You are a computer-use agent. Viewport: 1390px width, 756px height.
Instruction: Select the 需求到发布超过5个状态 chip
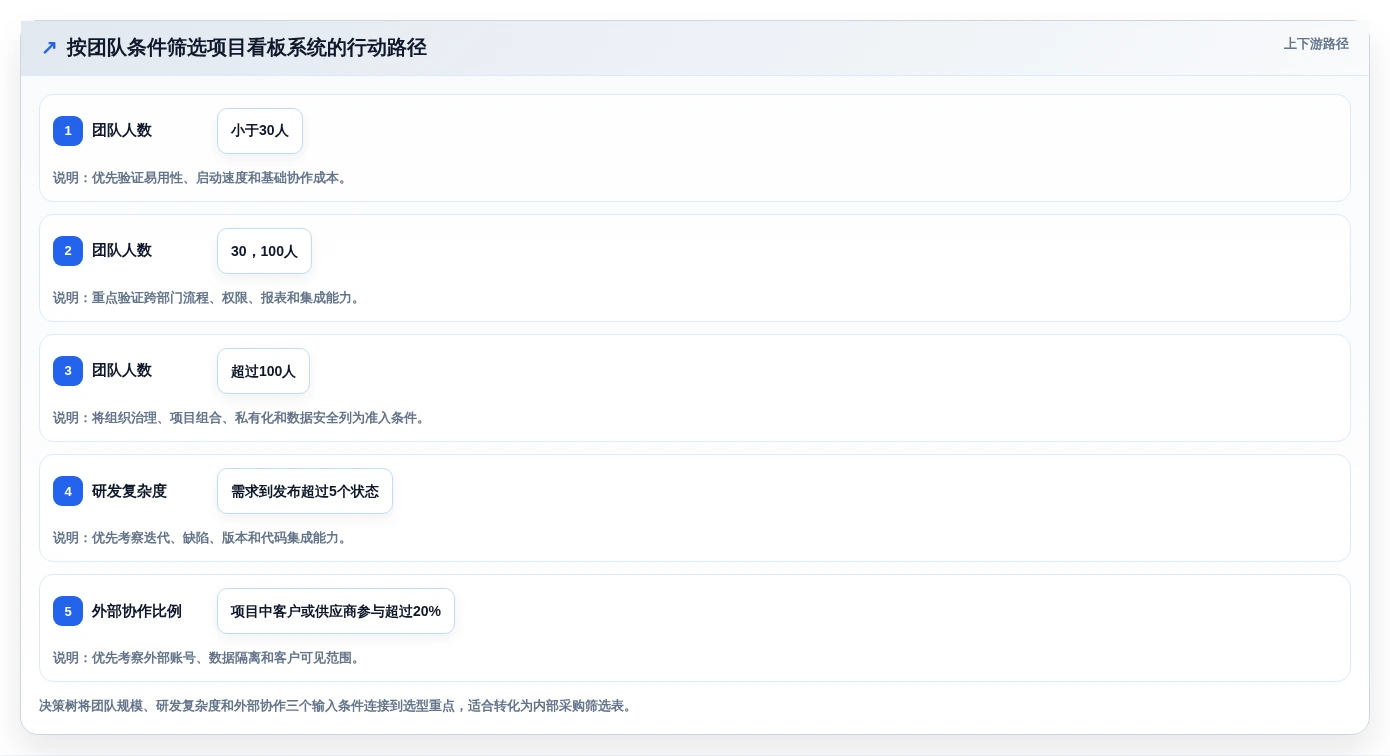(x=305, y=491)
